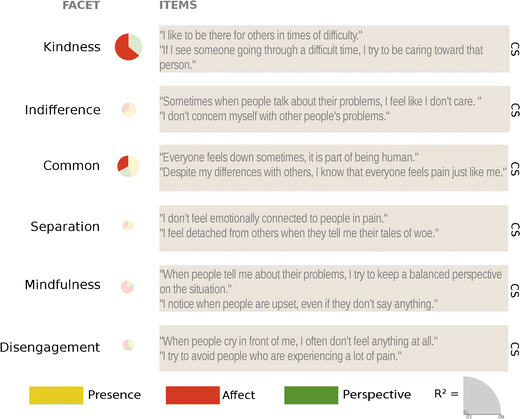Select the Common humanity items box
This screenshot has width=520, height=419.
(334, 168)
